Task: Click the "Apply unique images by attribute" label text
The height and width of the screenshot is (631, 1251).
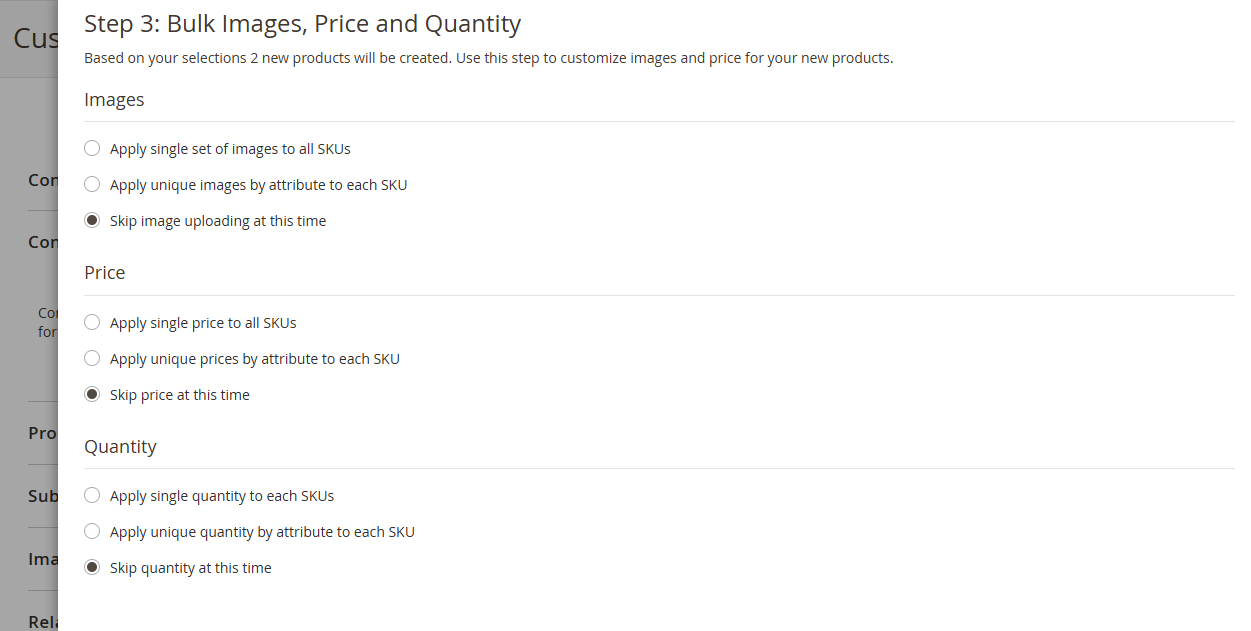Action: pos(259,185)
